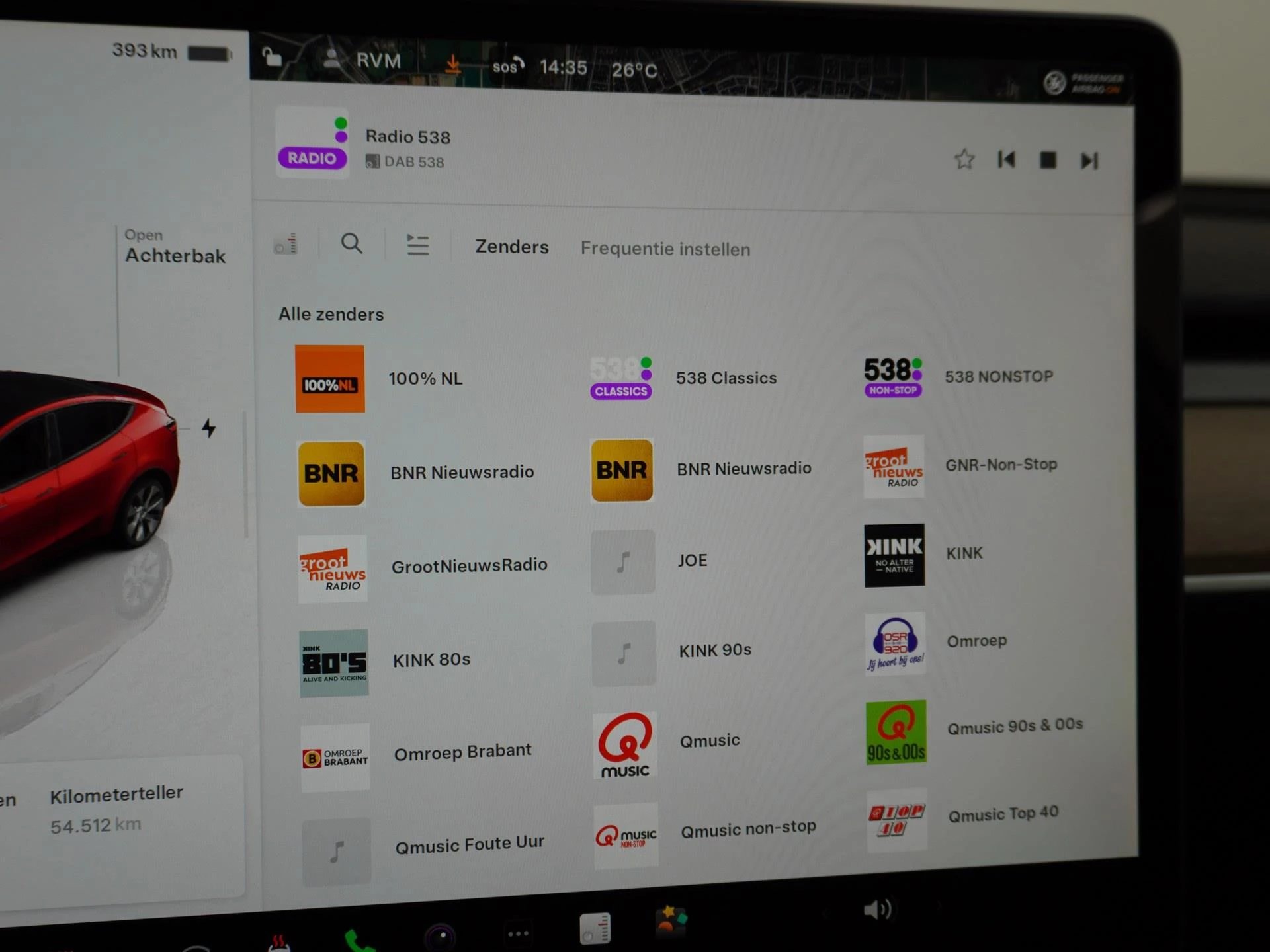
Task: Open the camera app in dock
Action: [441, 936]
